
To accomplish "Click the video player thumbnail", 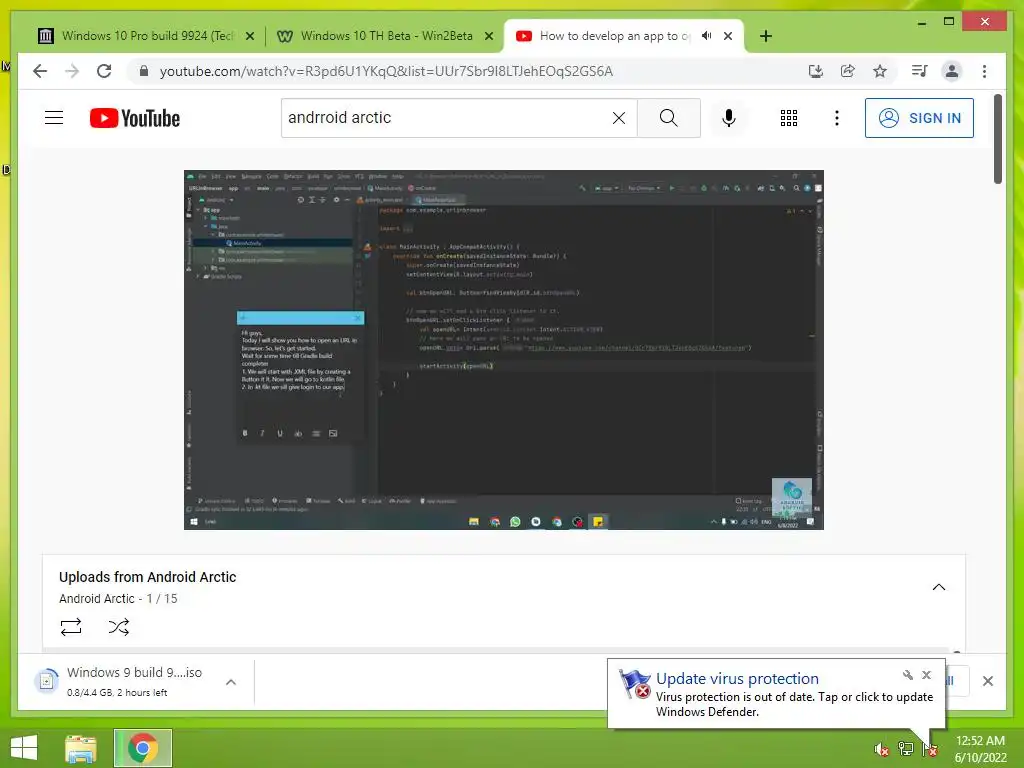I will point(504,349).
